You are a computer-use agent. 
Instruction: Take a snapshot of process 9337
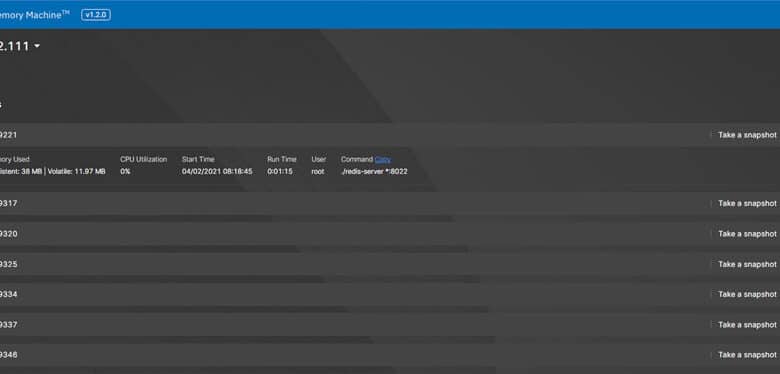click(x=747, y=325)
